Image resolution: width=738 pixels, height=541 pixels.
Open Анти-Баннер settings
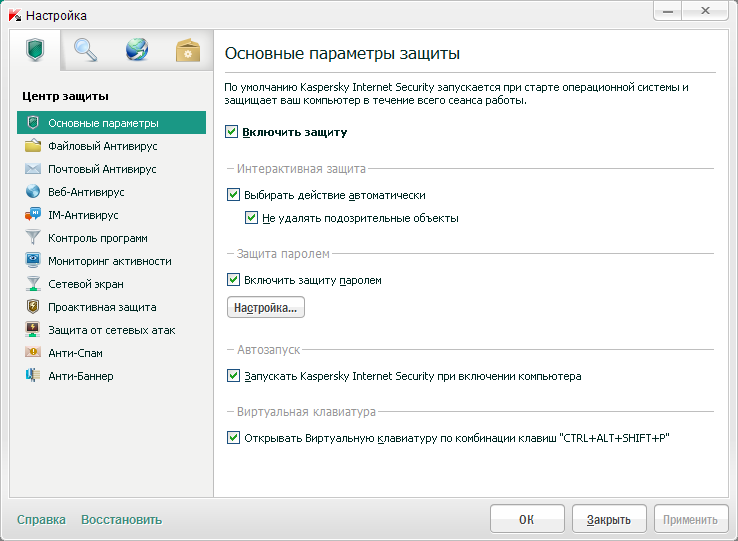pyautogui.click(x=111, y=376)
